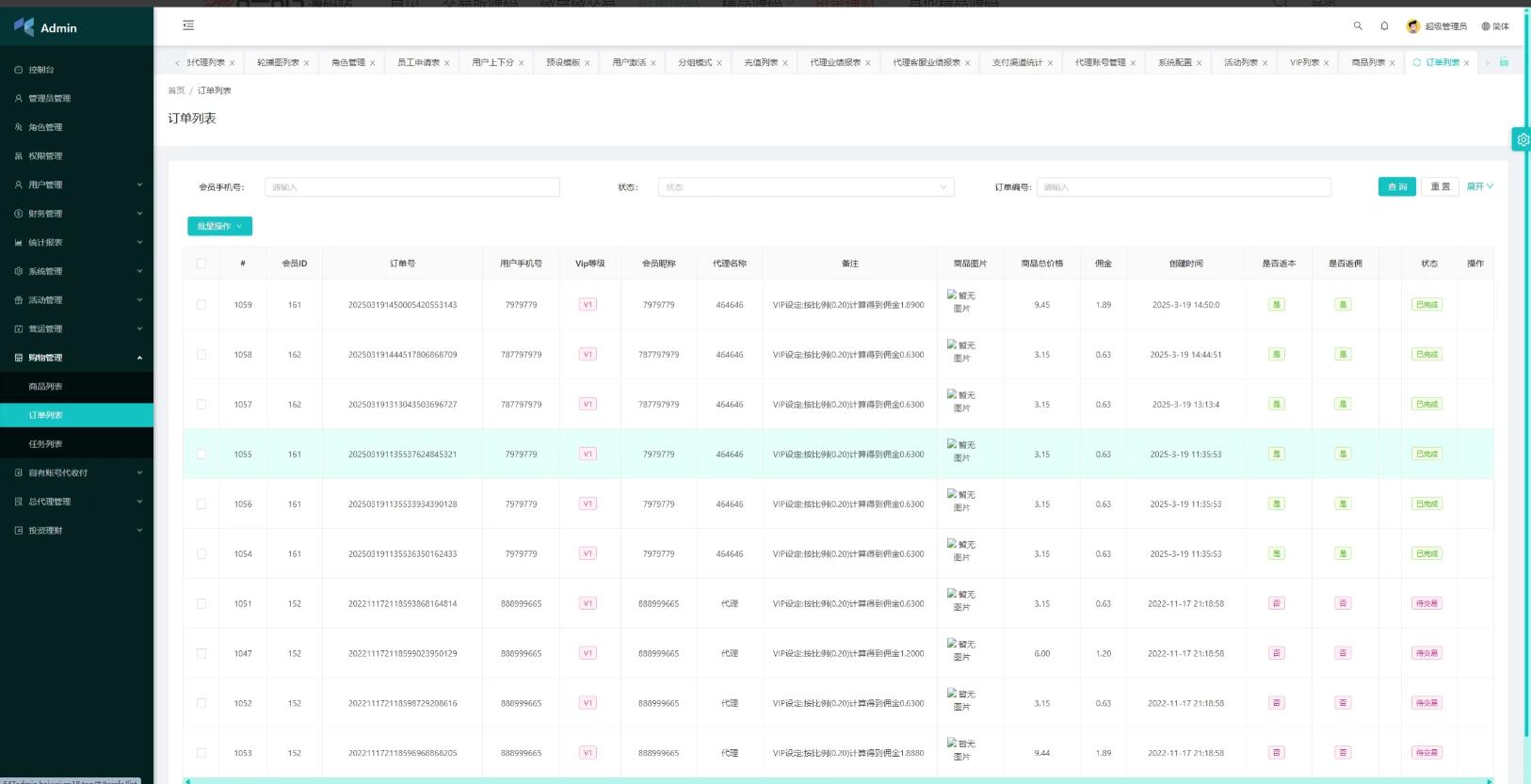Open the 批量操作 batch actions dropdown
Viewport: 1531px width, 784px height.
(x=219, y=226)
